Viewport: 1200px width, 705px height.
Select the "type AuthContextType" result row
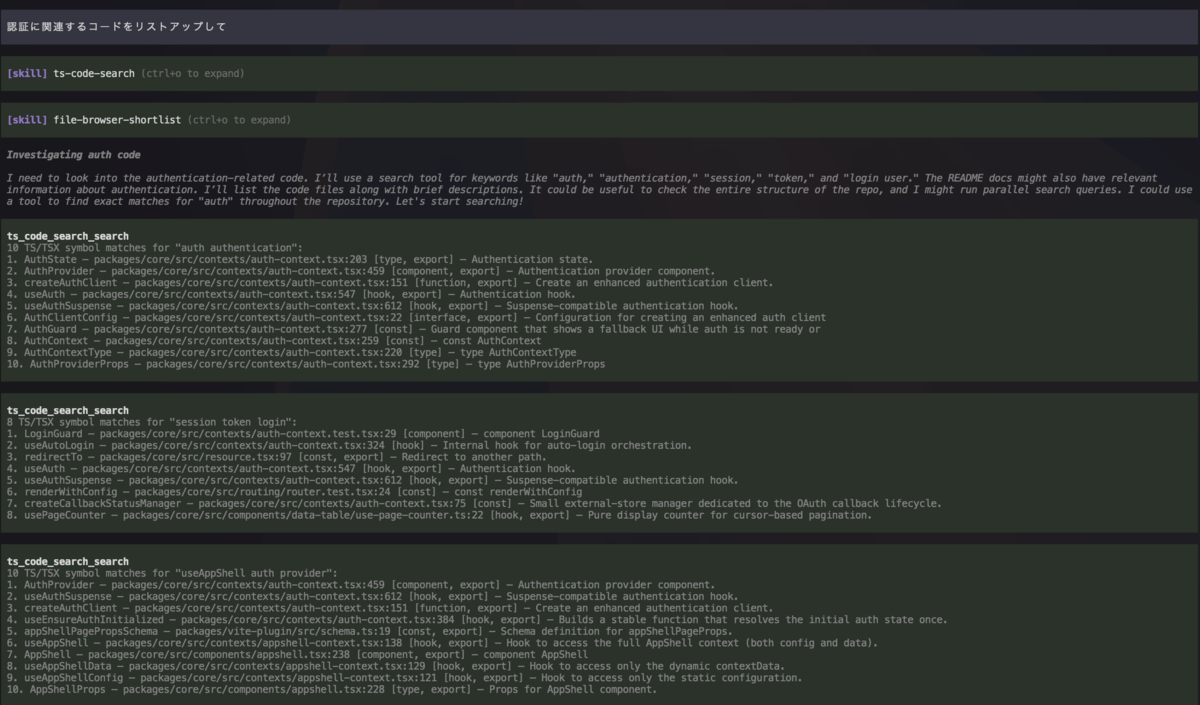(292, 352)
